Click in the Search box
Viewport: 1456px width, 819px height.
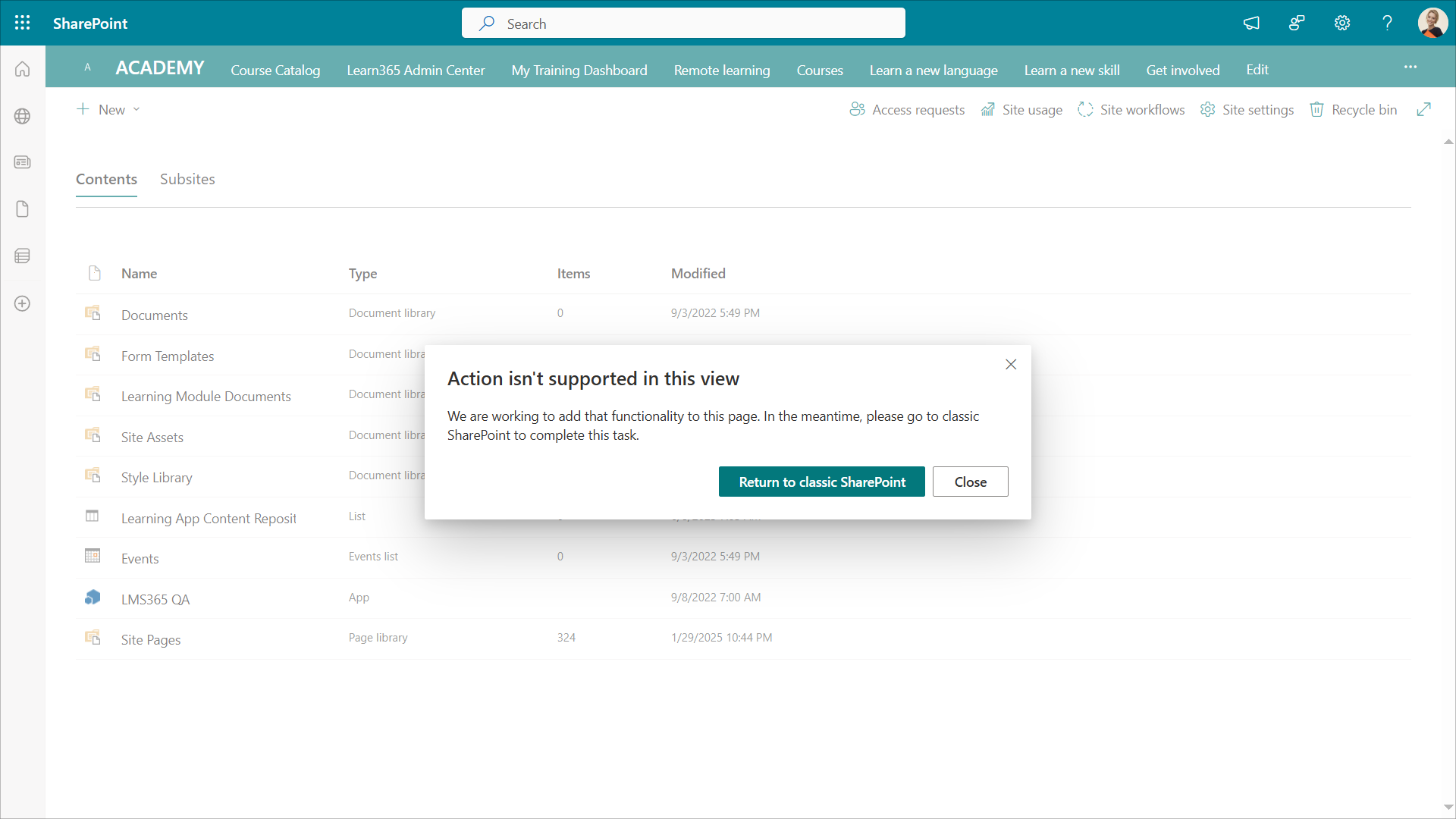(x=682, y=24)
